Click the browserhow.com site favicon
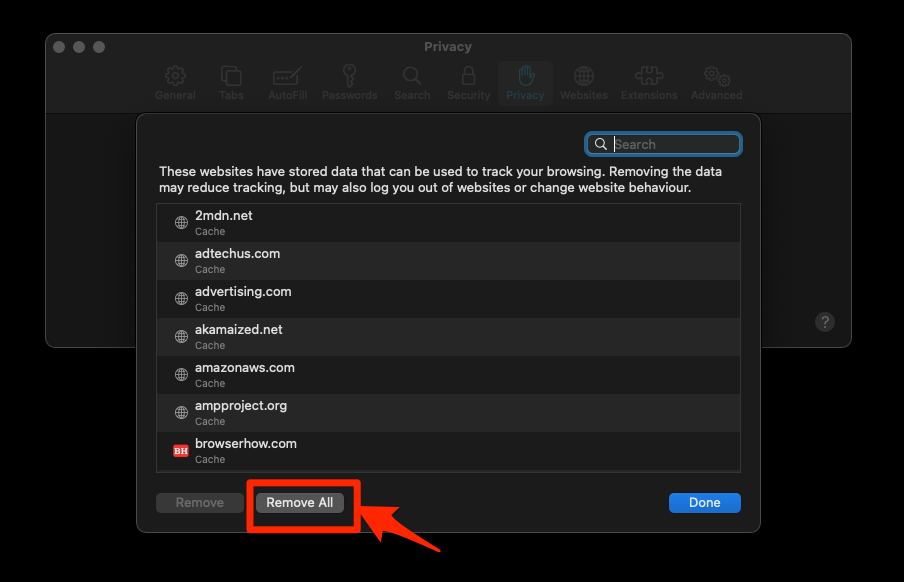The height and width of the screenshot is (582, 904). point(180,450)
